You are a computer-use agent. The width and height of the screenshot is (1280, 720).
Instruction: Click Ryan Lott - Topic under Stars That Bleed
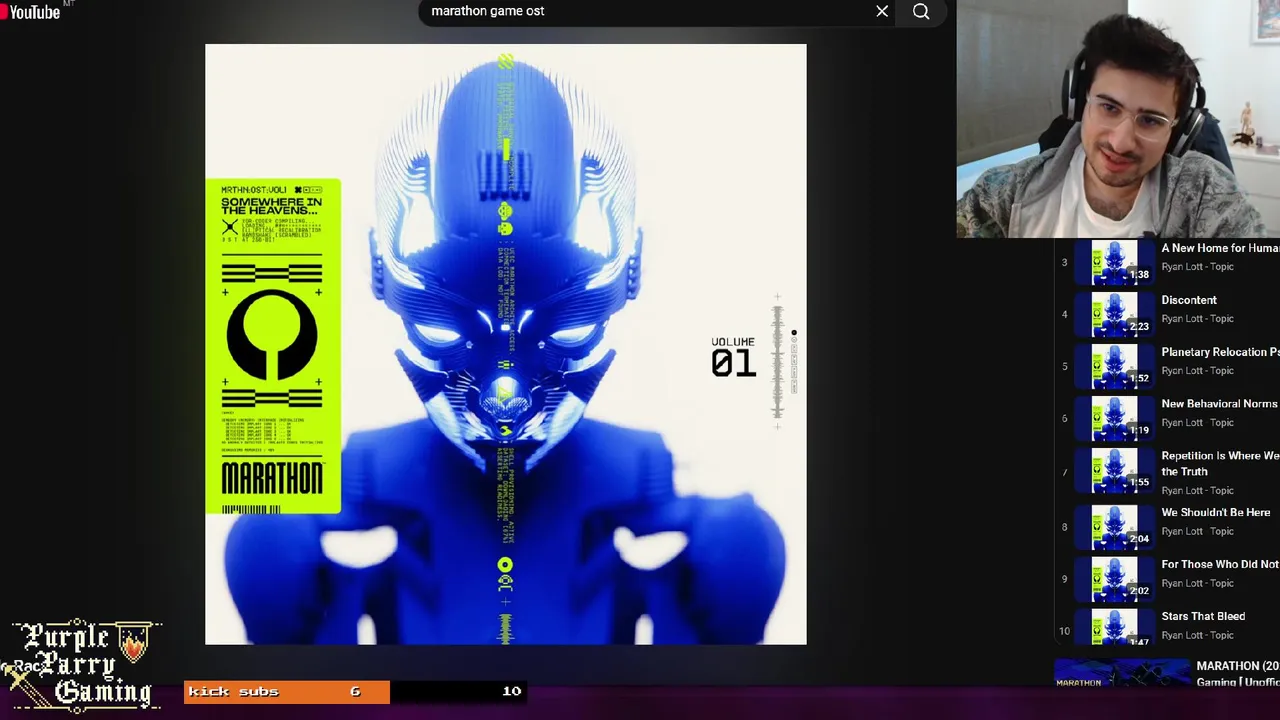click(1197, 635)
